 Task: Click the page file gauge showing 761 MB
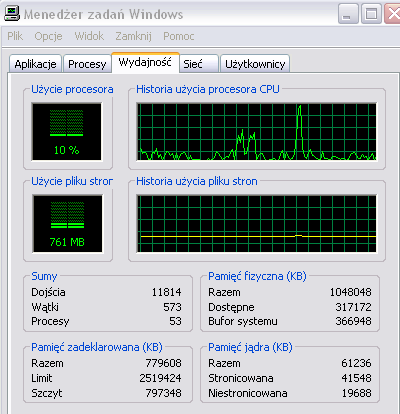pos(68,224)
